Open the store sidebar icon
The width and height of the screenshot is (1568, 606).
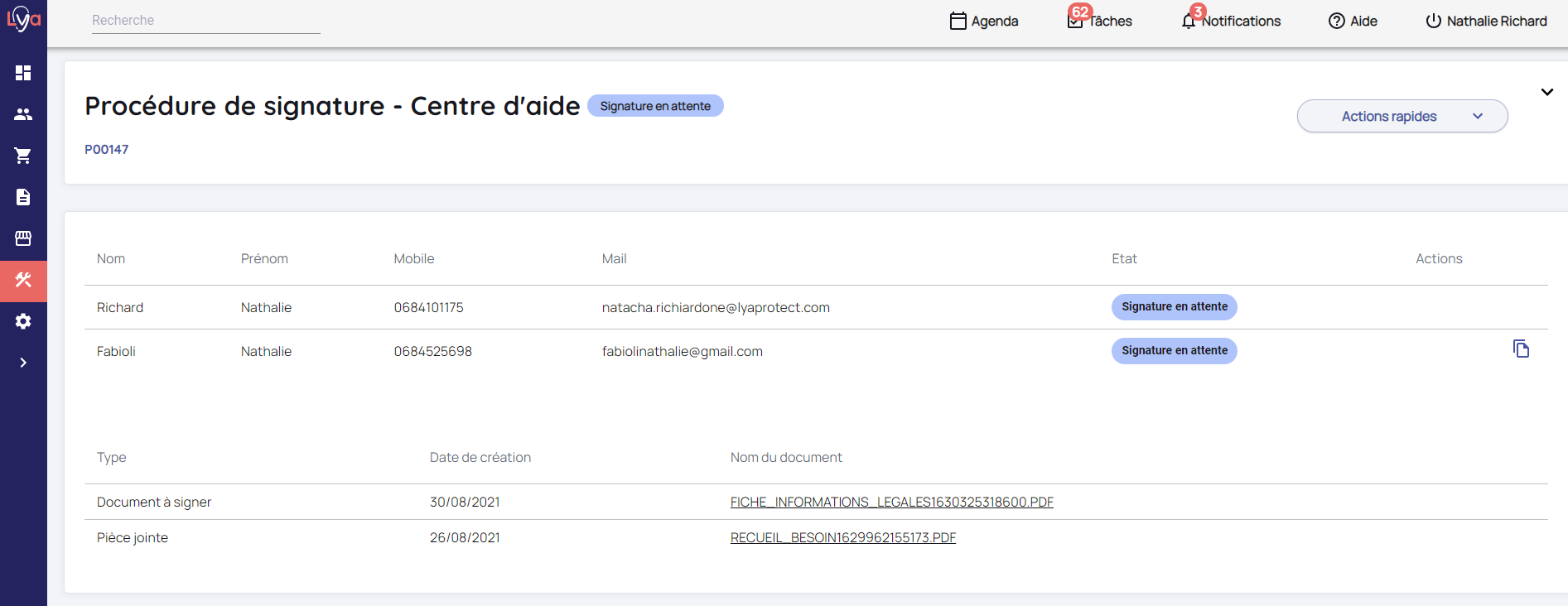tap(23, 238)
